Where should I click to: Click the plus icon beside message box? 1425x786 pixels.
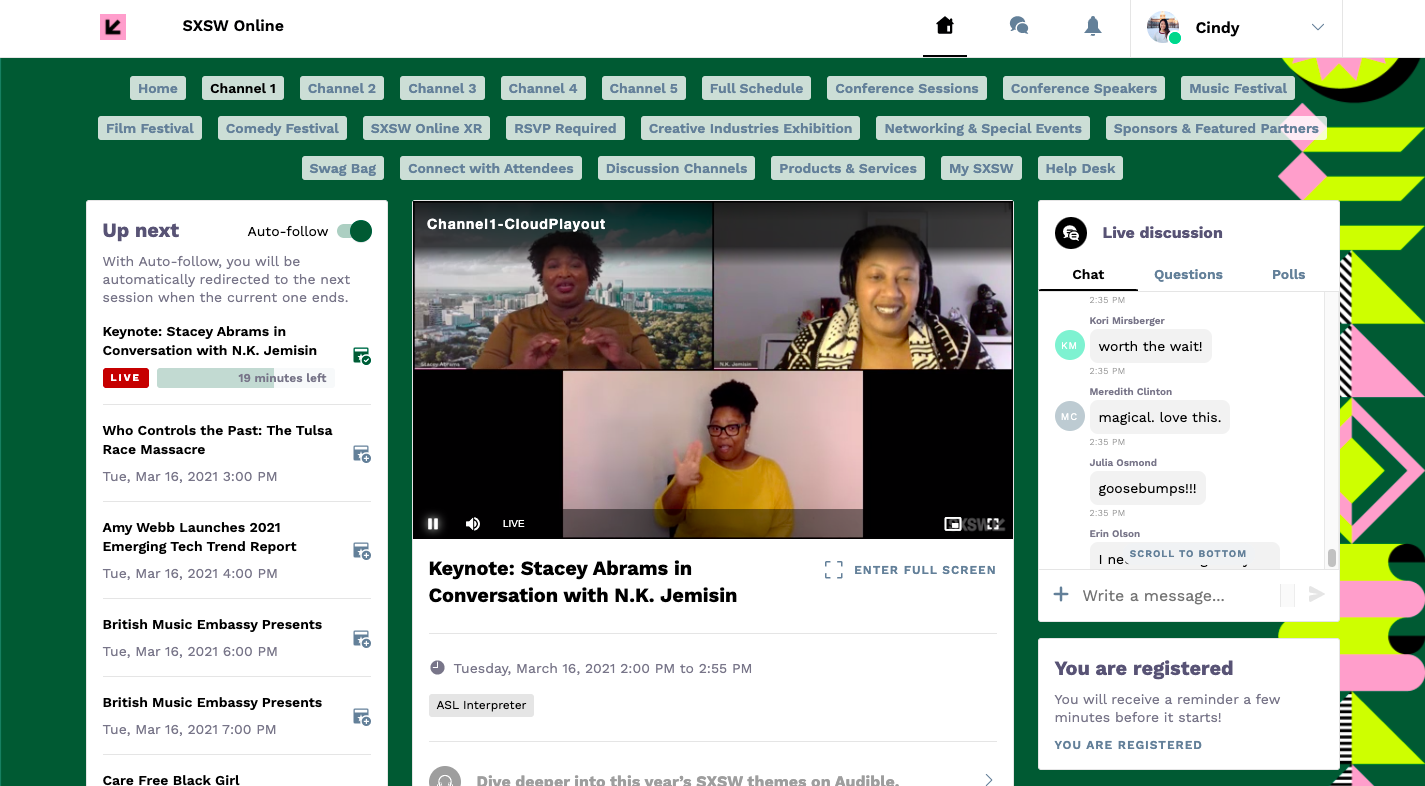(1061, 595)
